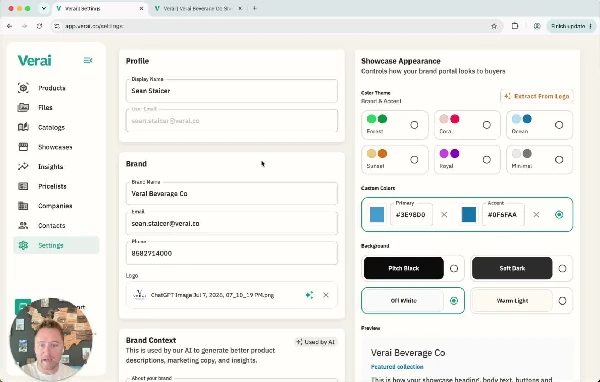Screen dimensions: 600x382
Task: Open Products from the sidebar icon
Action: click(23, 88)
